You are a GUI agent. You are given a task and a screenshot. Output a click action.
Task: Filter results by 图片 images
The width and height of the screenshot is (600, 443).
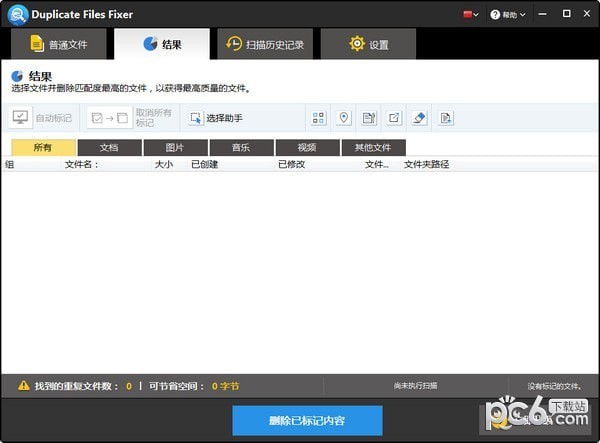[x=175, y=148]
